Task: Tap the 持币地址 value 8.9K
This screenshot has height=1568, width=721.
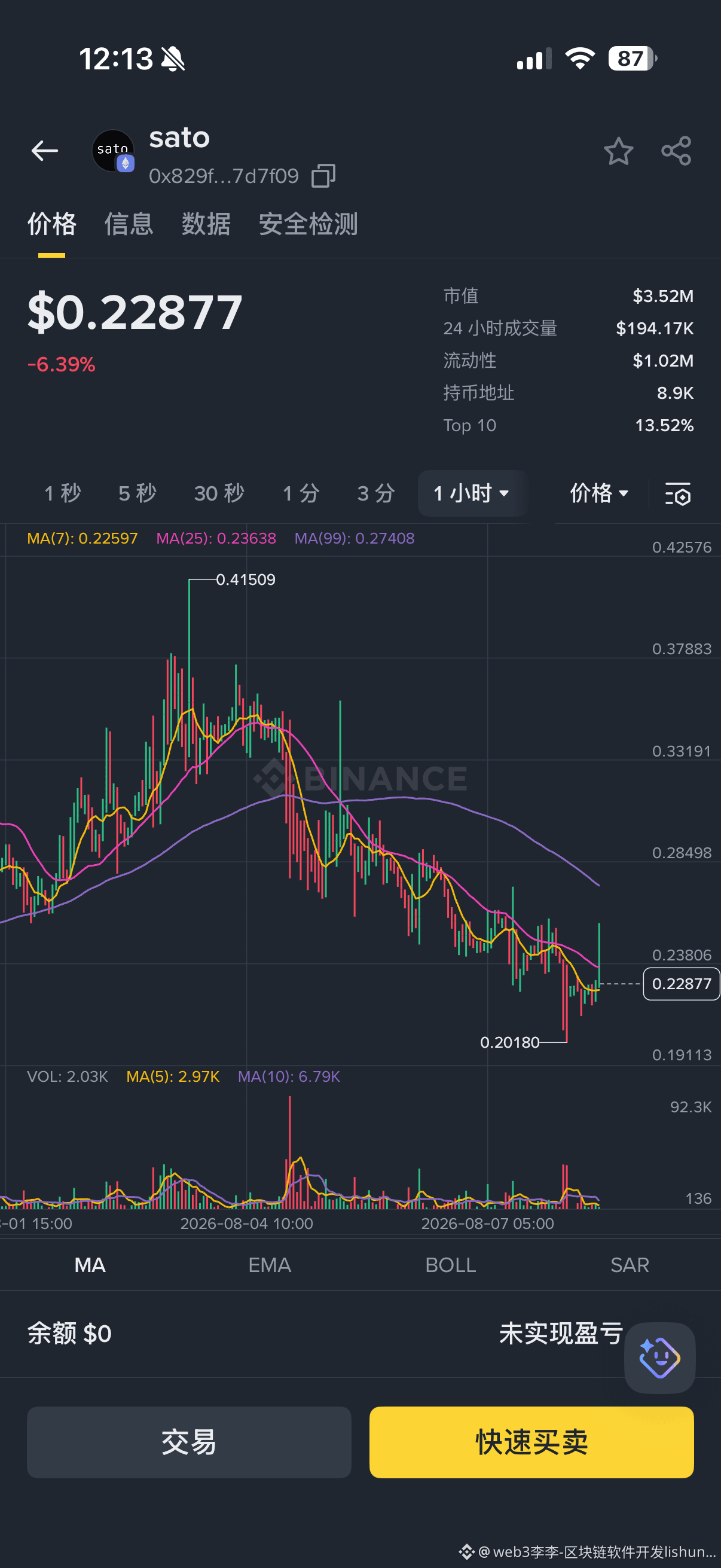Action: [676, 393]
